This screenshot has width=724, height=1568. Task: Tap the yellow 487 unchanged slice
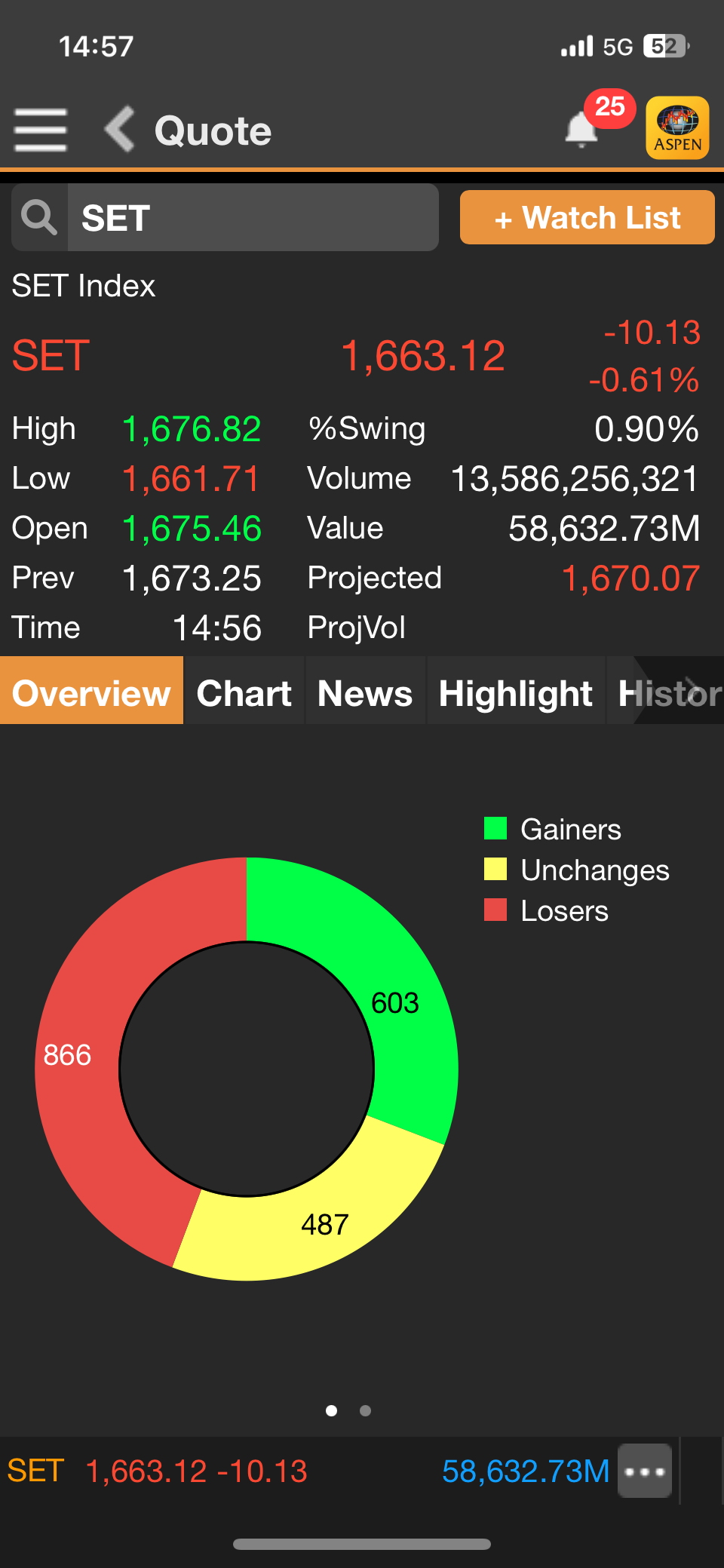(324, 1223)
